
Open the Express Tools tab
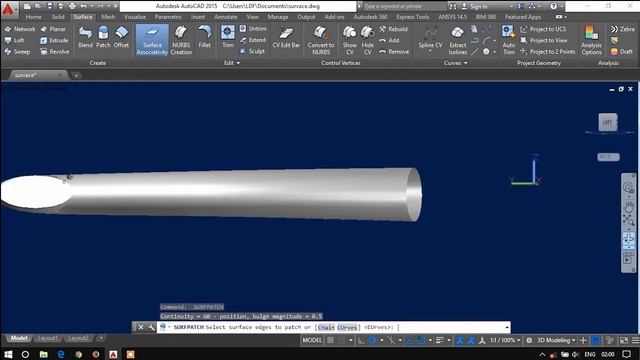click(413, 17)
